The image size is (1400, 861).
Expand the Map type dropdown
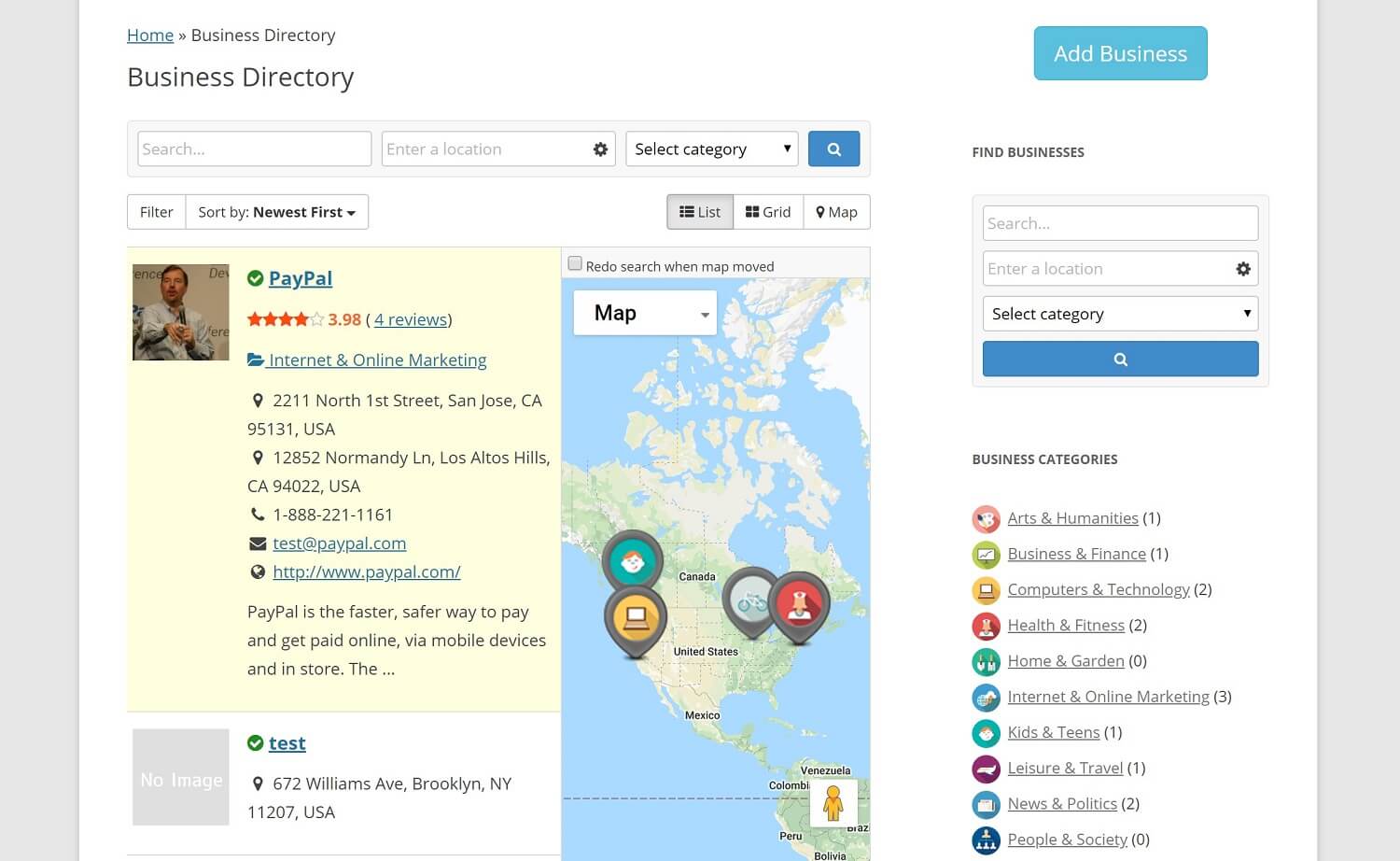[705, 312]
